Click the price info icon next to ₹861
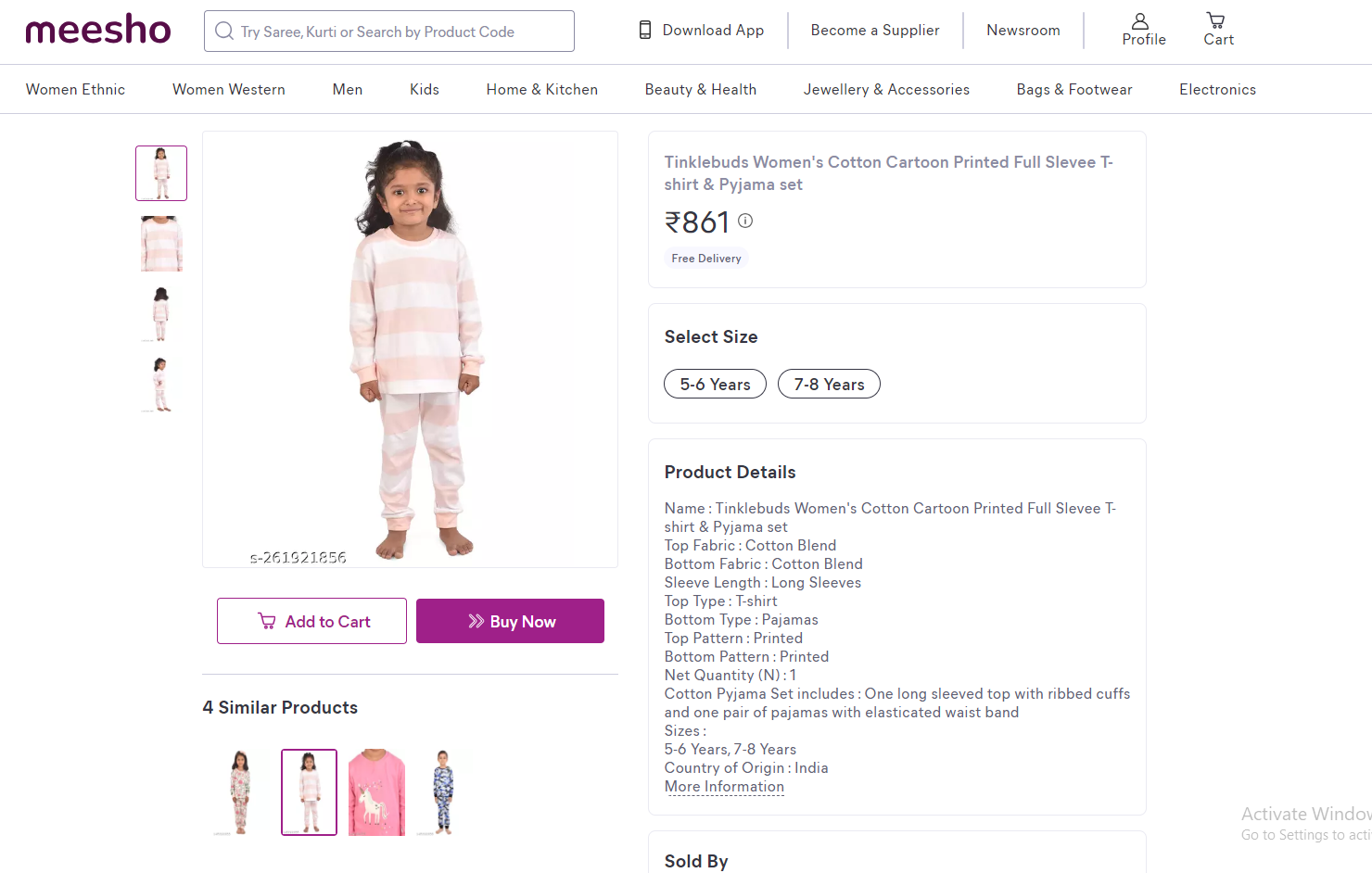This screenshot has width=1372, height=873. 745,221
